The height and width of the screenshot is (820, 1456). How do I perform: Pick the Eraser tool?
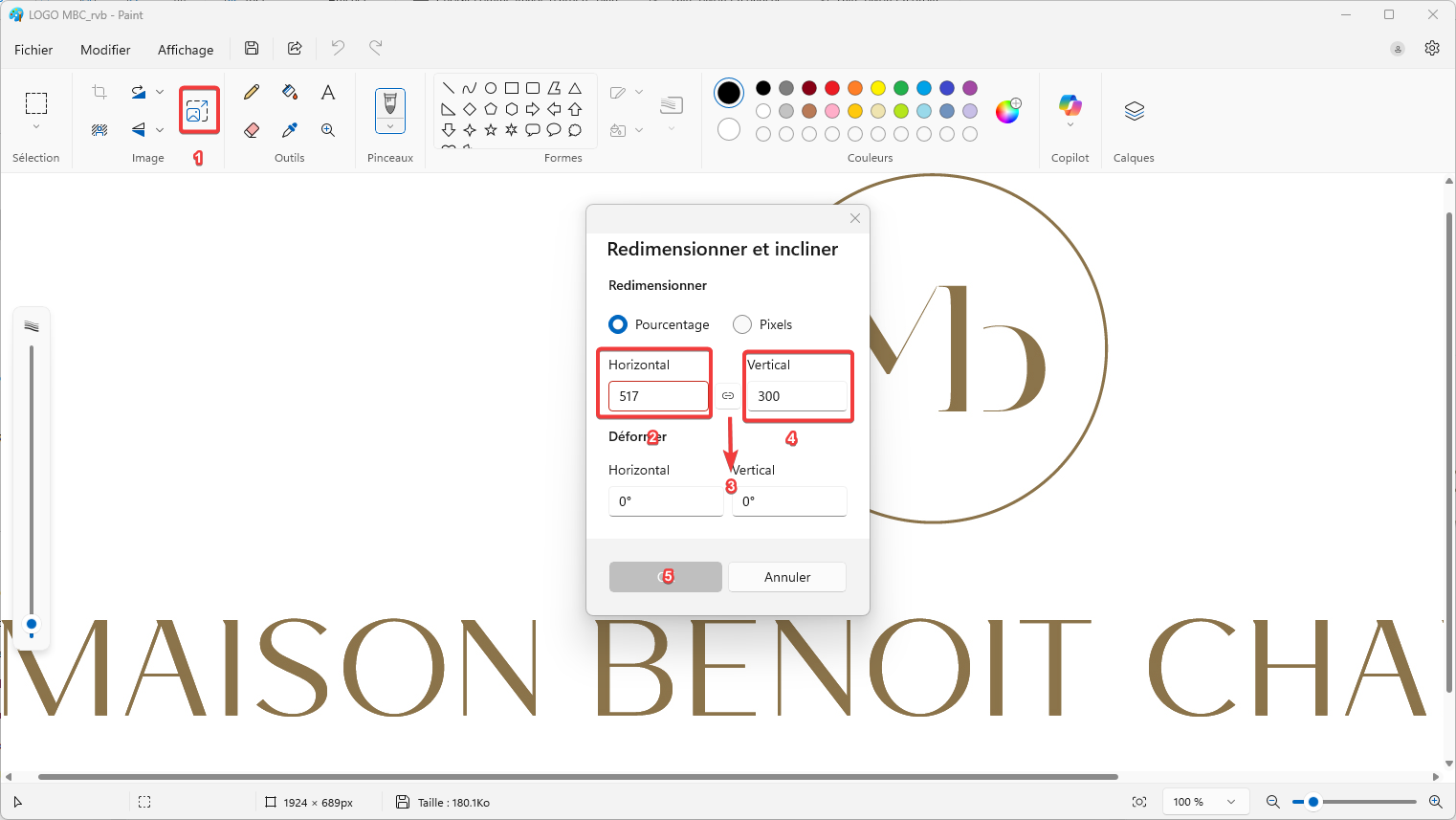point(252,130)
